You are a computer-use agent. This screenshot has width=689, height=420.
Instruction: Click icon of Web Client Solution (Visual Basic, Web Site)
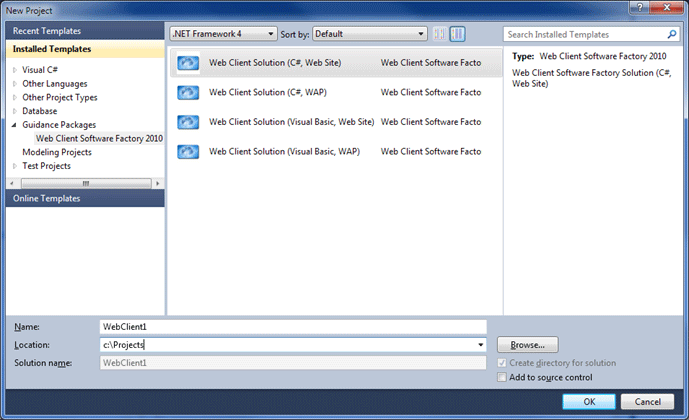188,122
